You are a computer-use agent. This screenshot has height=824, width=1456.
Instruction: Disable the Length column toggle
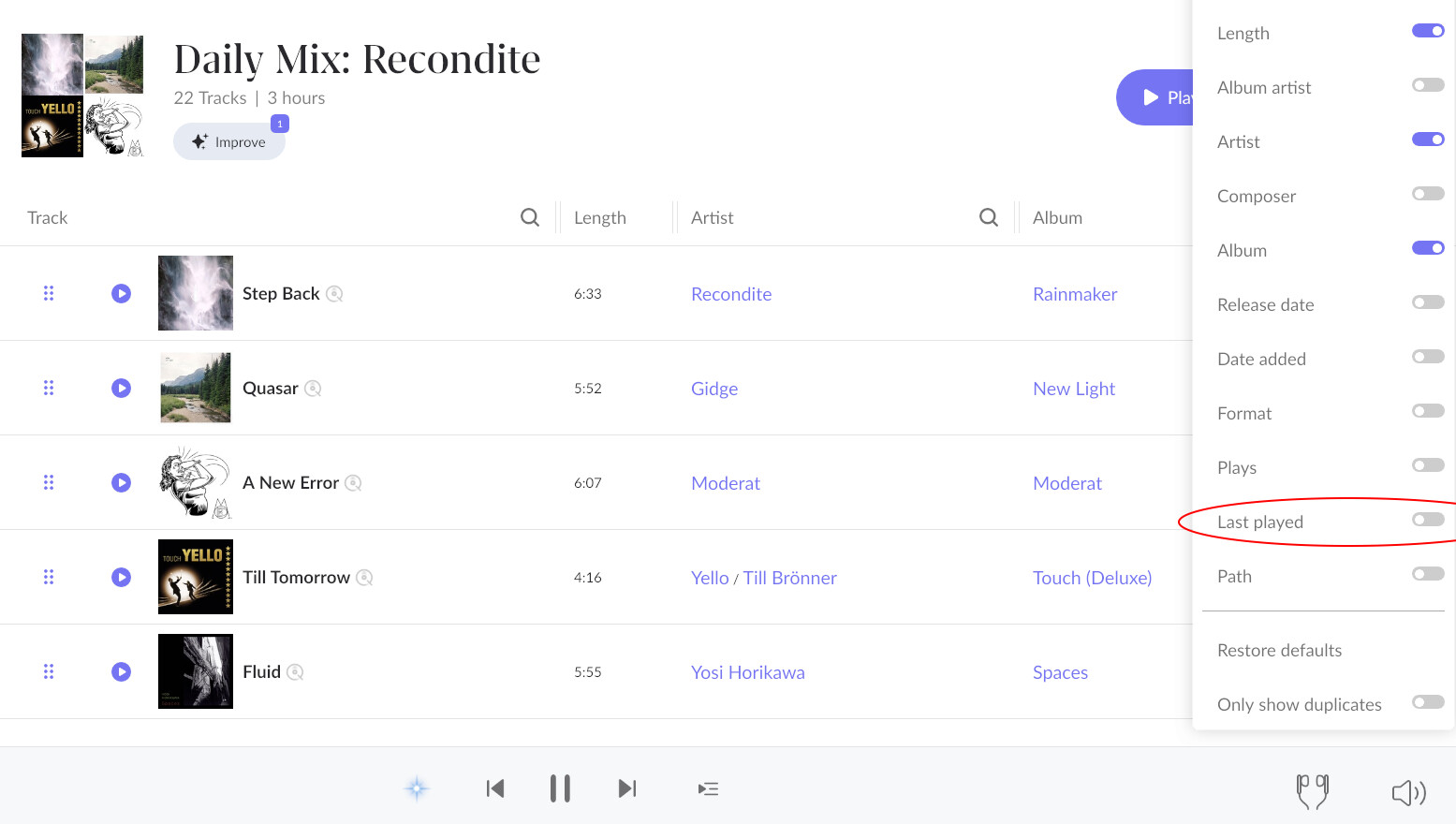(x=1428, y=31)
